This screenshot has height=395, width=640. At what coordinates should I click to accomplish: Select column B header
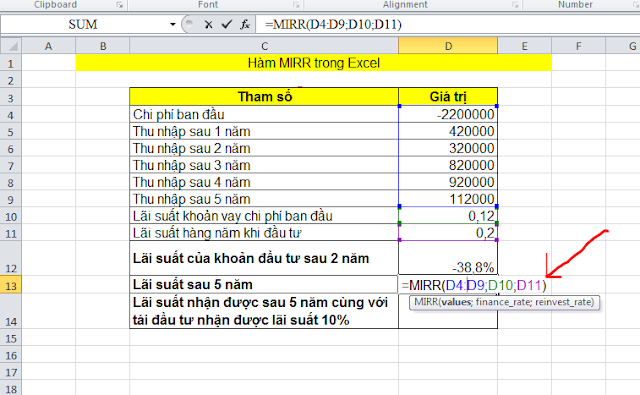[x=103, y=46]
